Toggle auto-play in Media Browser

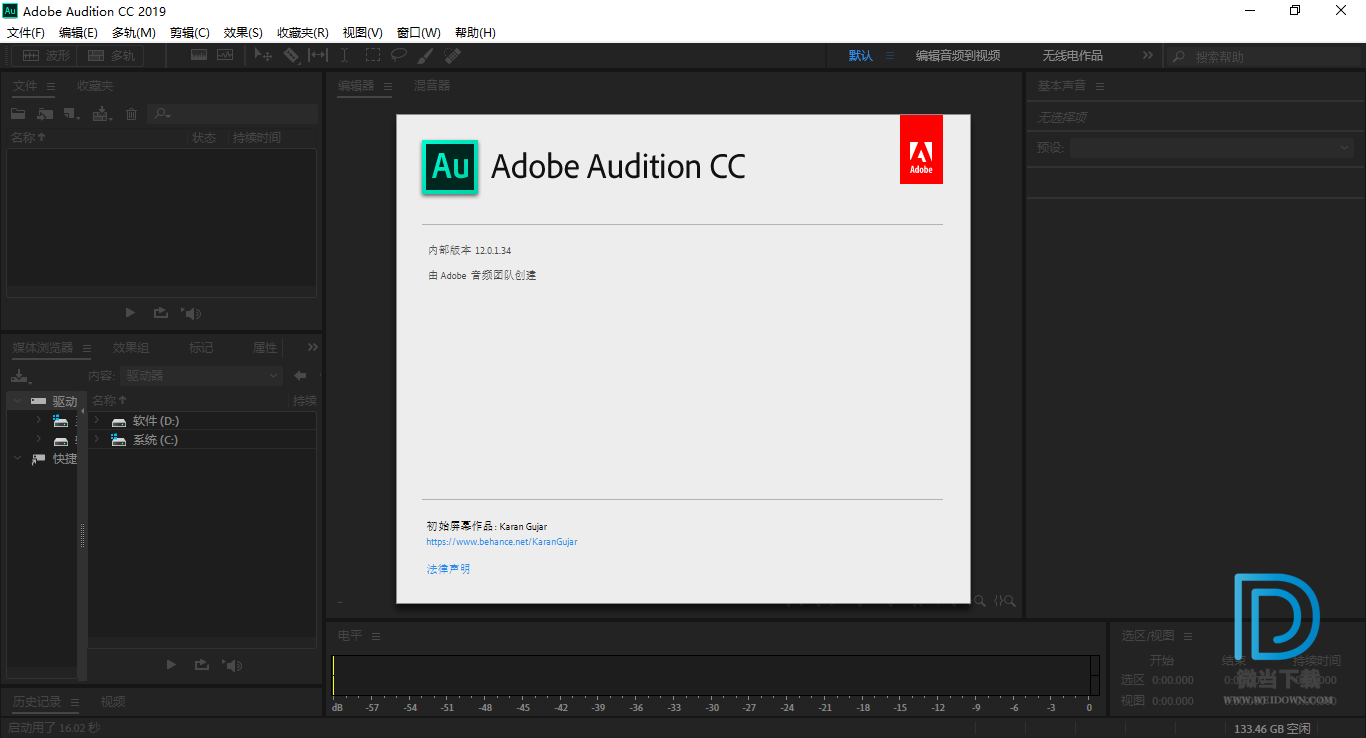point(232,664)
